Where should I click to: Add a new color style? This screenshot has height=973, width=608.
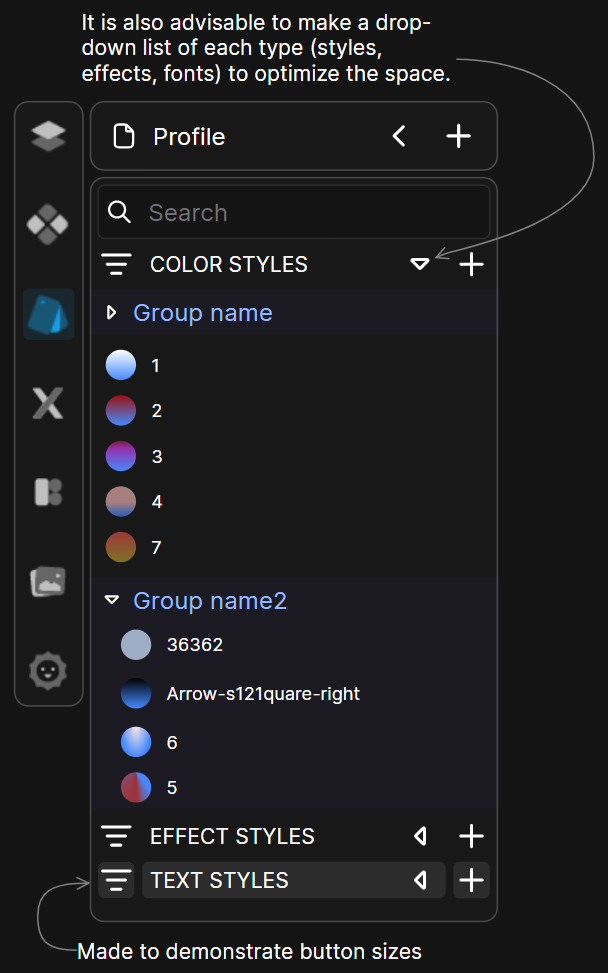point(471,265)
